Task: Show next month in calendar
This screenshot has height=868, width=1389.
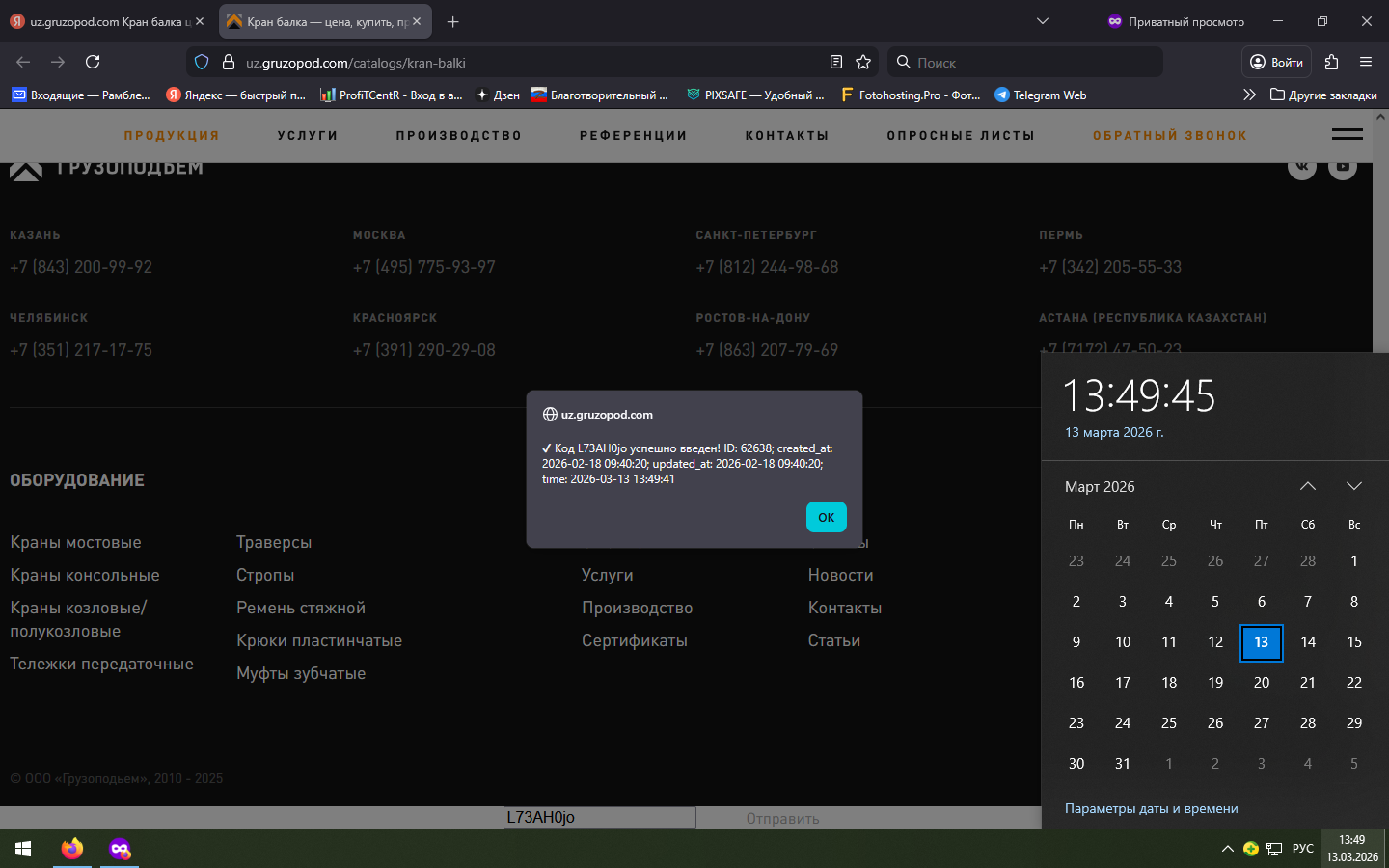Action: [1353, 486]
